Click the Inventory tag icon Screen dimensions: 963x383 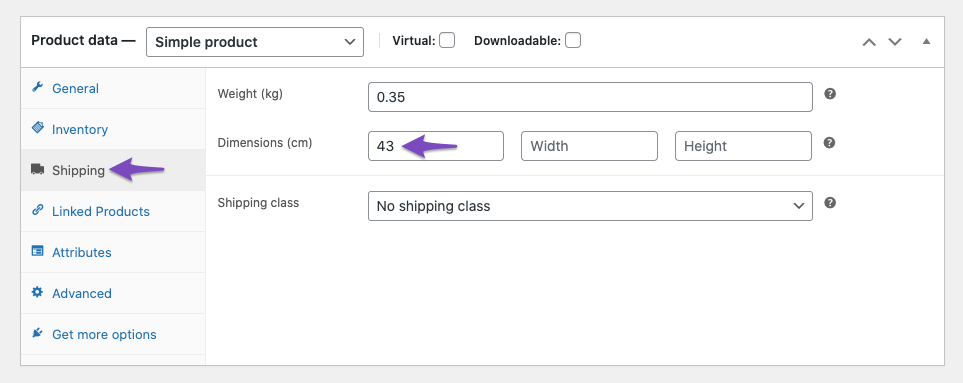pyautogui.click(x=37, y=128)
